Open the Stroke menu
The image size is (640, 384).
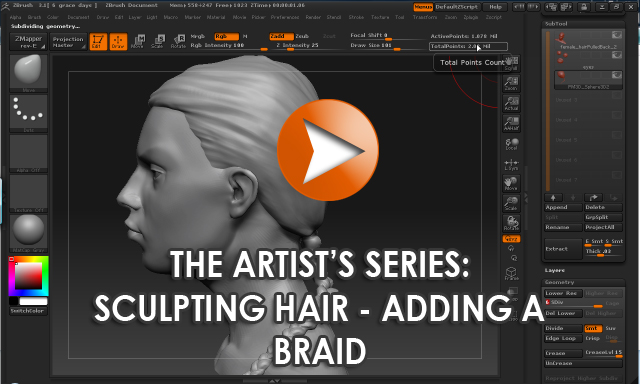click(x=356, y=17)
